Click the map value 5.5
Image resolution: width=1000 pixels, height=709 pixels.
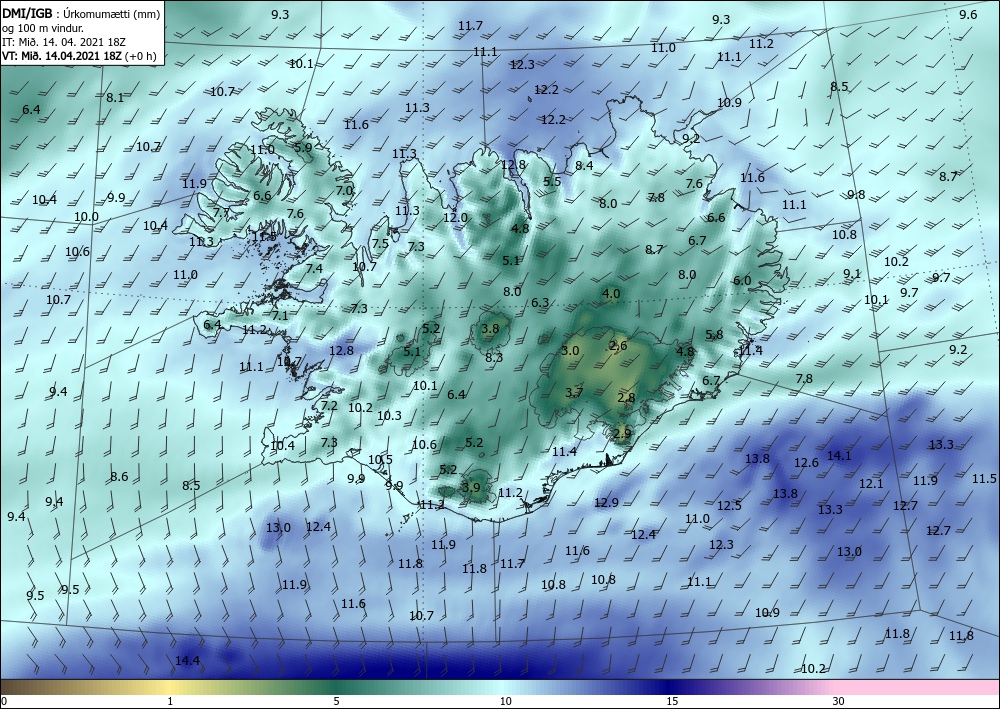click(x=552, y=182)
